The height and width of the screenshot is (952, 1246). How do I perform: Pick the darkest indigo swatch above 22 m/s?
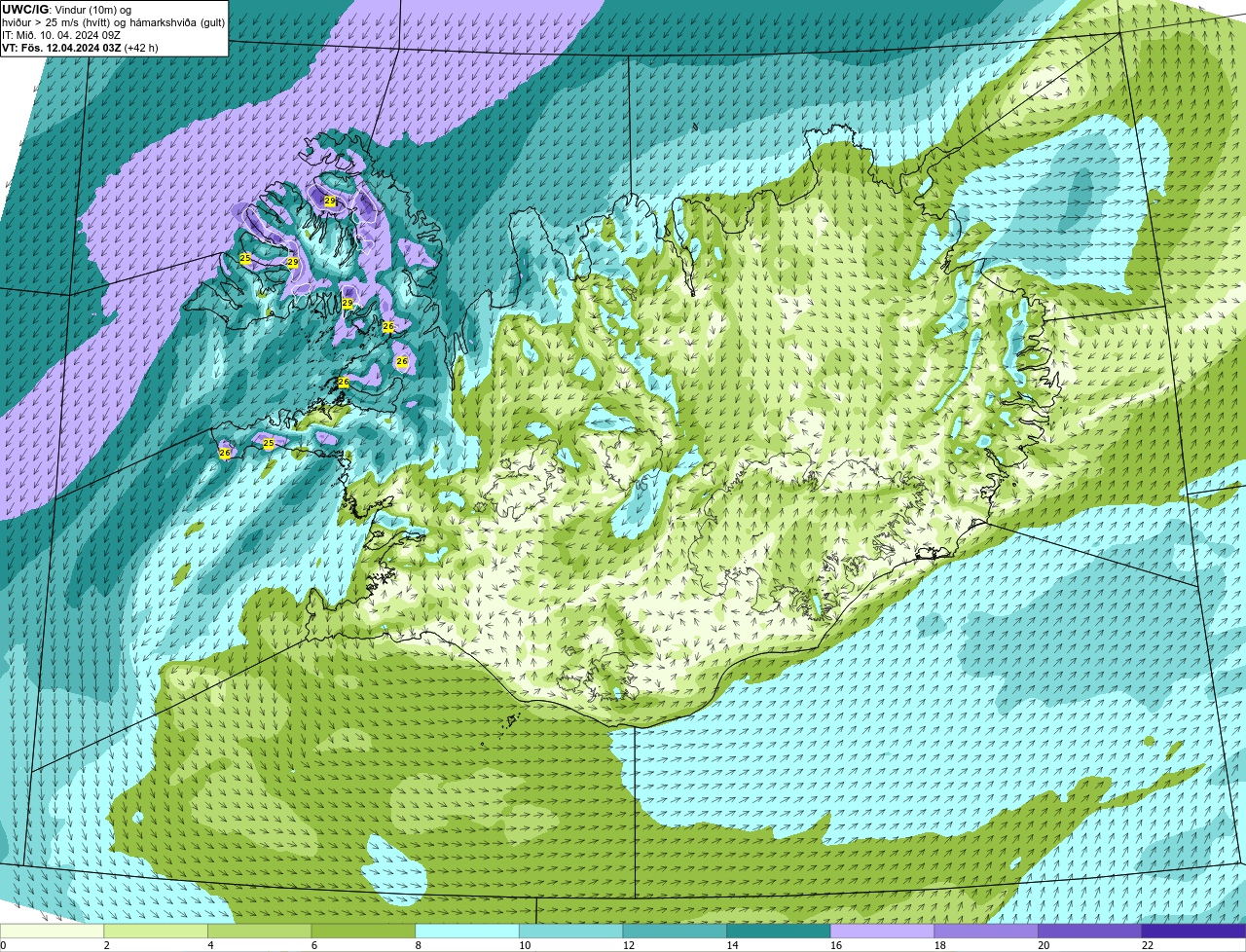click(x=1193, y=931)
